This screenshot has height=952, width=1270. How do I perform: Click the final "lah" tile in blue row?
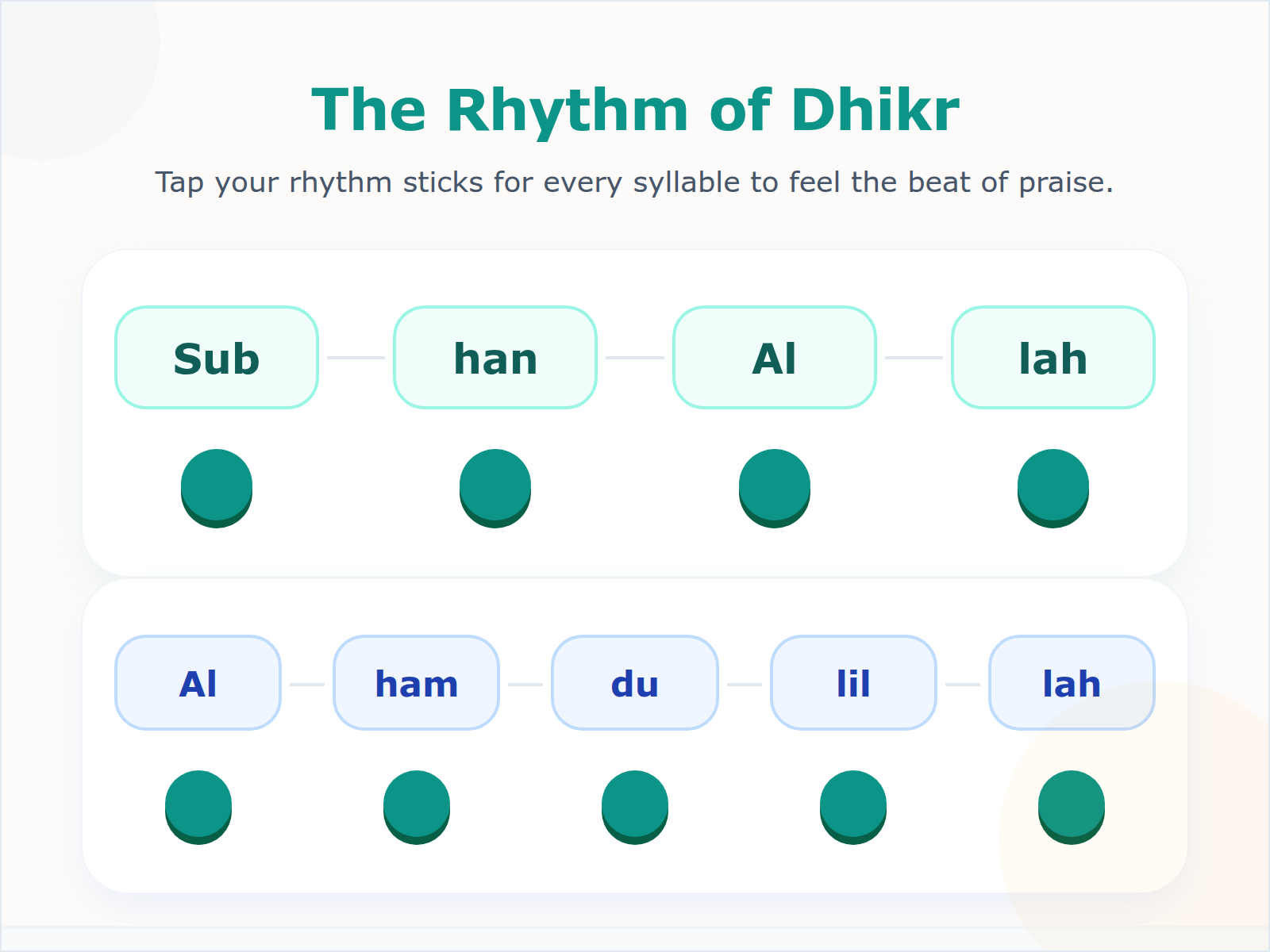(1072, 682)
